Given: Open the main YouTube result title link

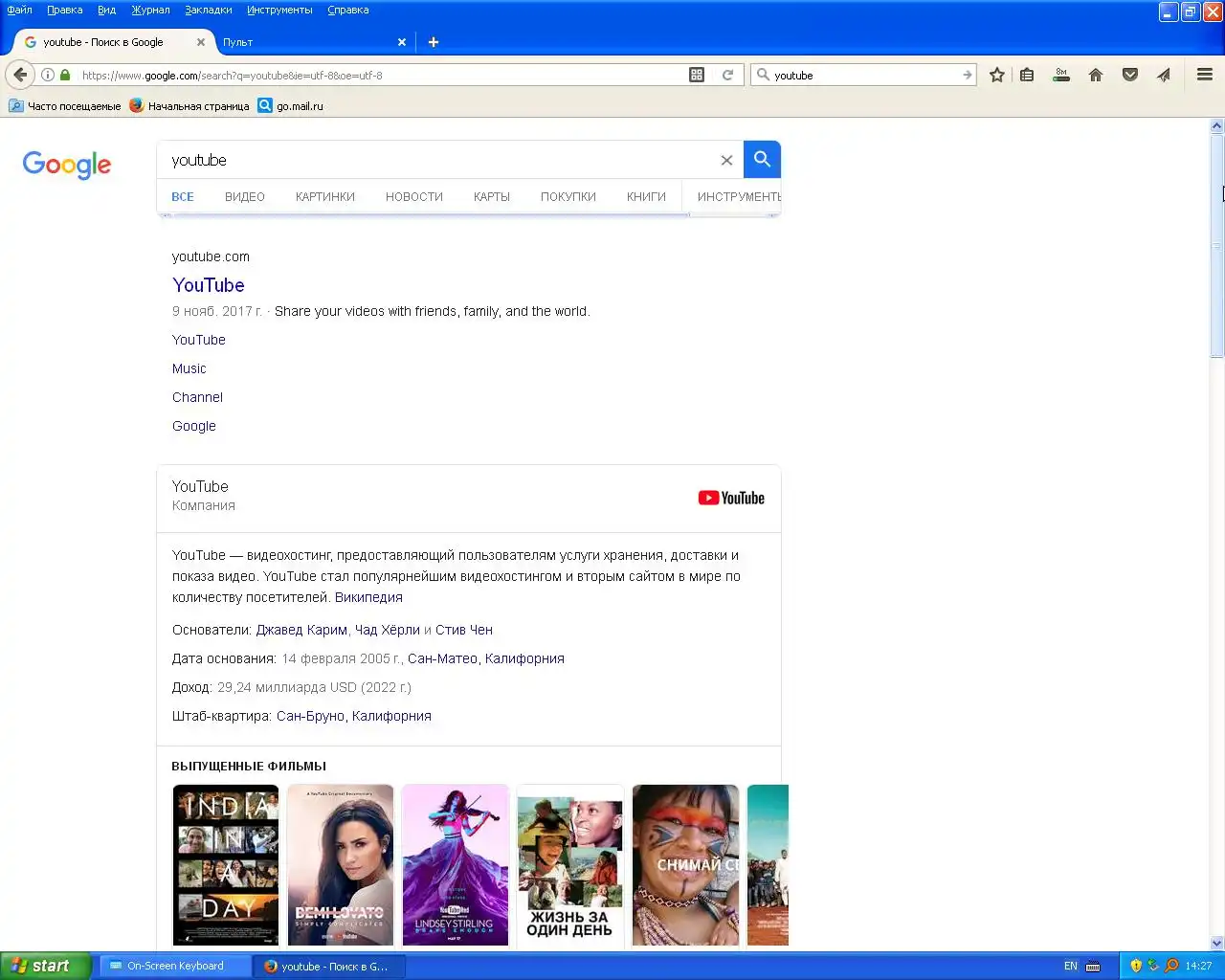Looking at the screenshot, I should click(x=209, y=285).
